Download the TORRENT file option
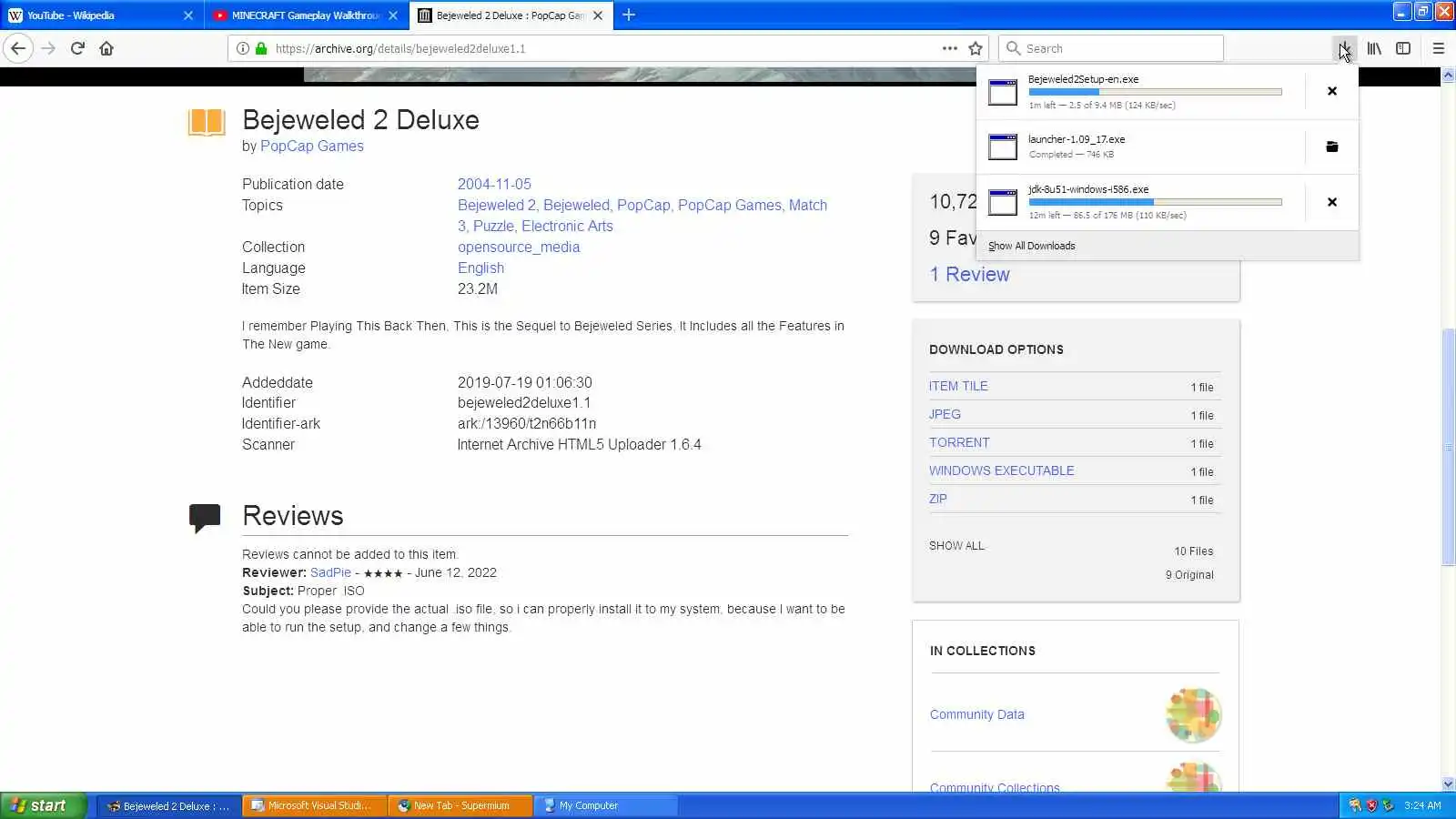Viewport: 1456px width, 819px height. (x=959, y=443)
